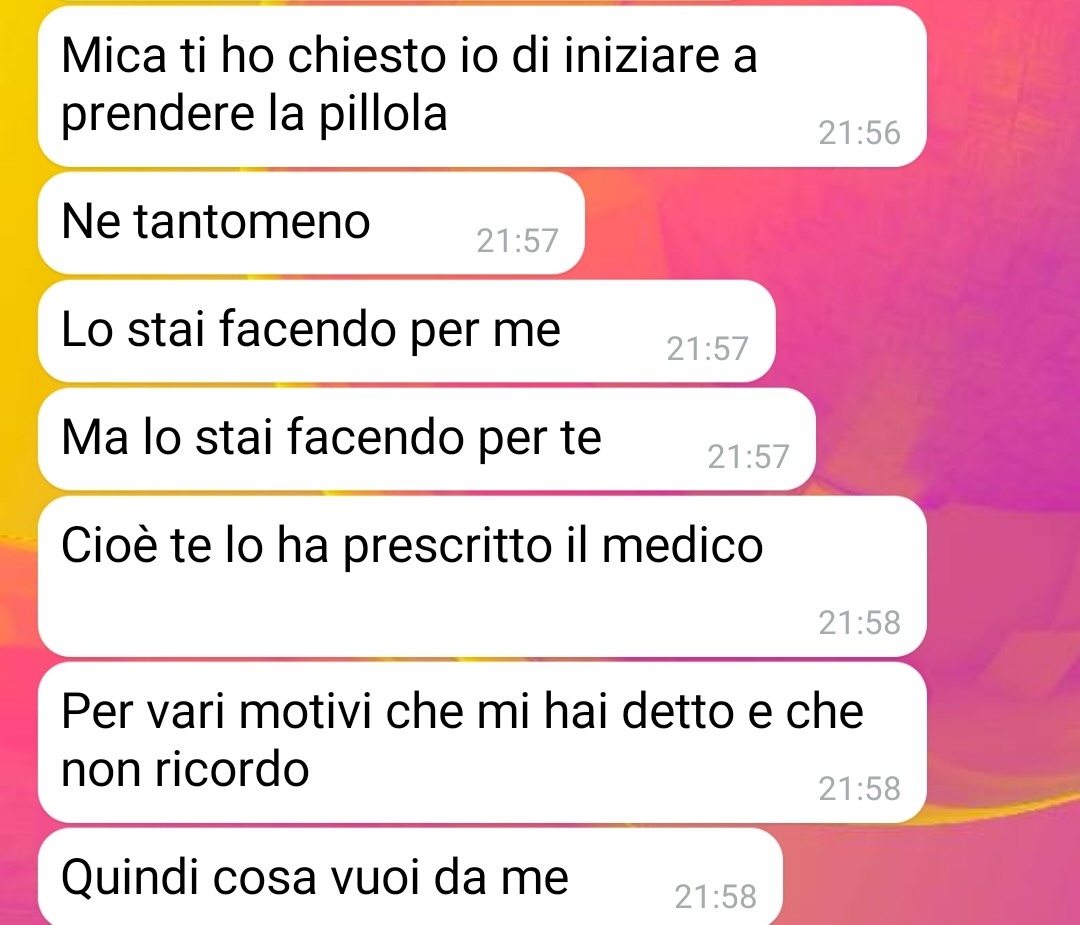Click the timestamp beside 'Ne tantomeno'
The height and width of the screenshot is (925, 1080).
tap(517, 240)
